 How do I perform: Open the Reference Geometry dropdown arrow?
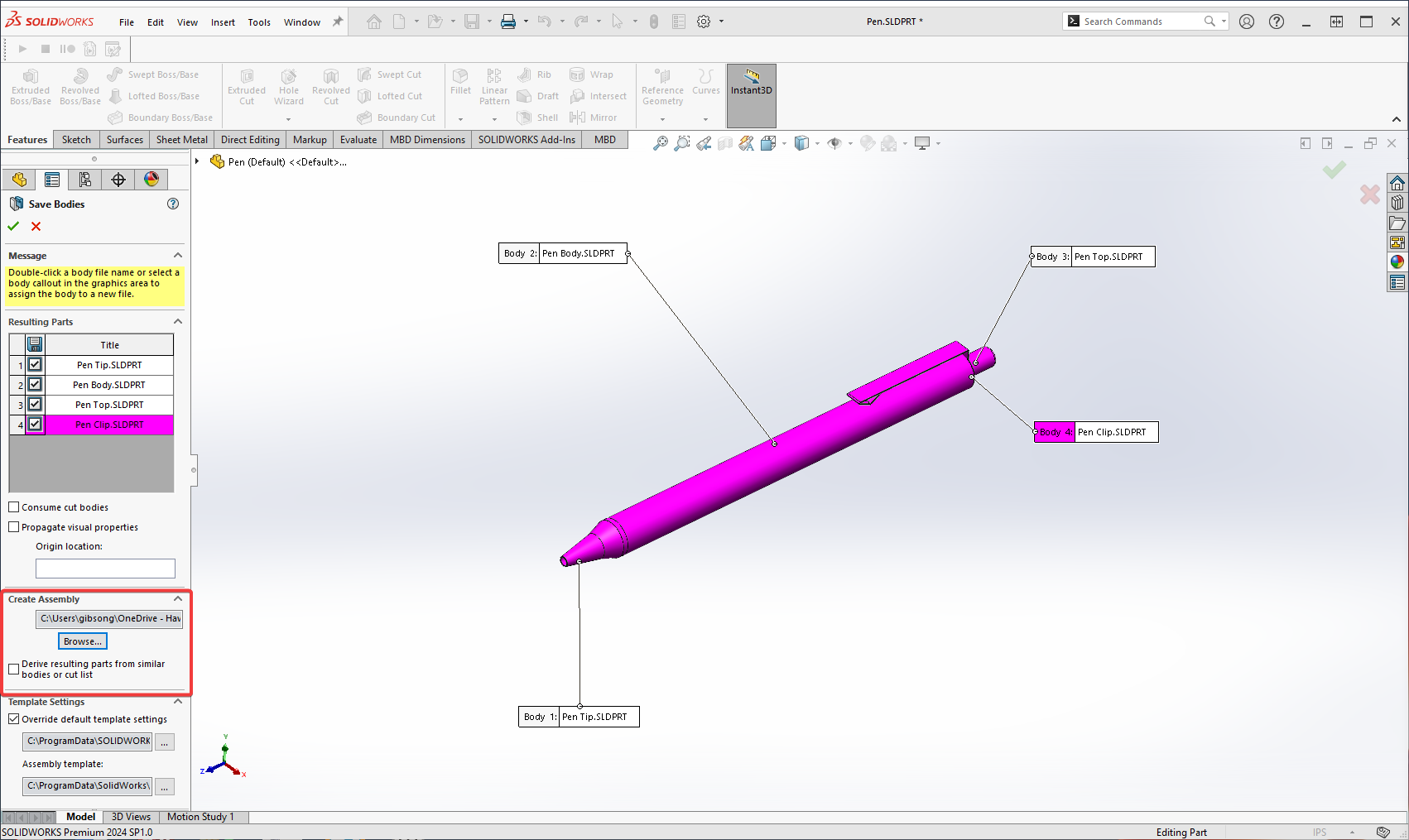click(x=662, y=119)
